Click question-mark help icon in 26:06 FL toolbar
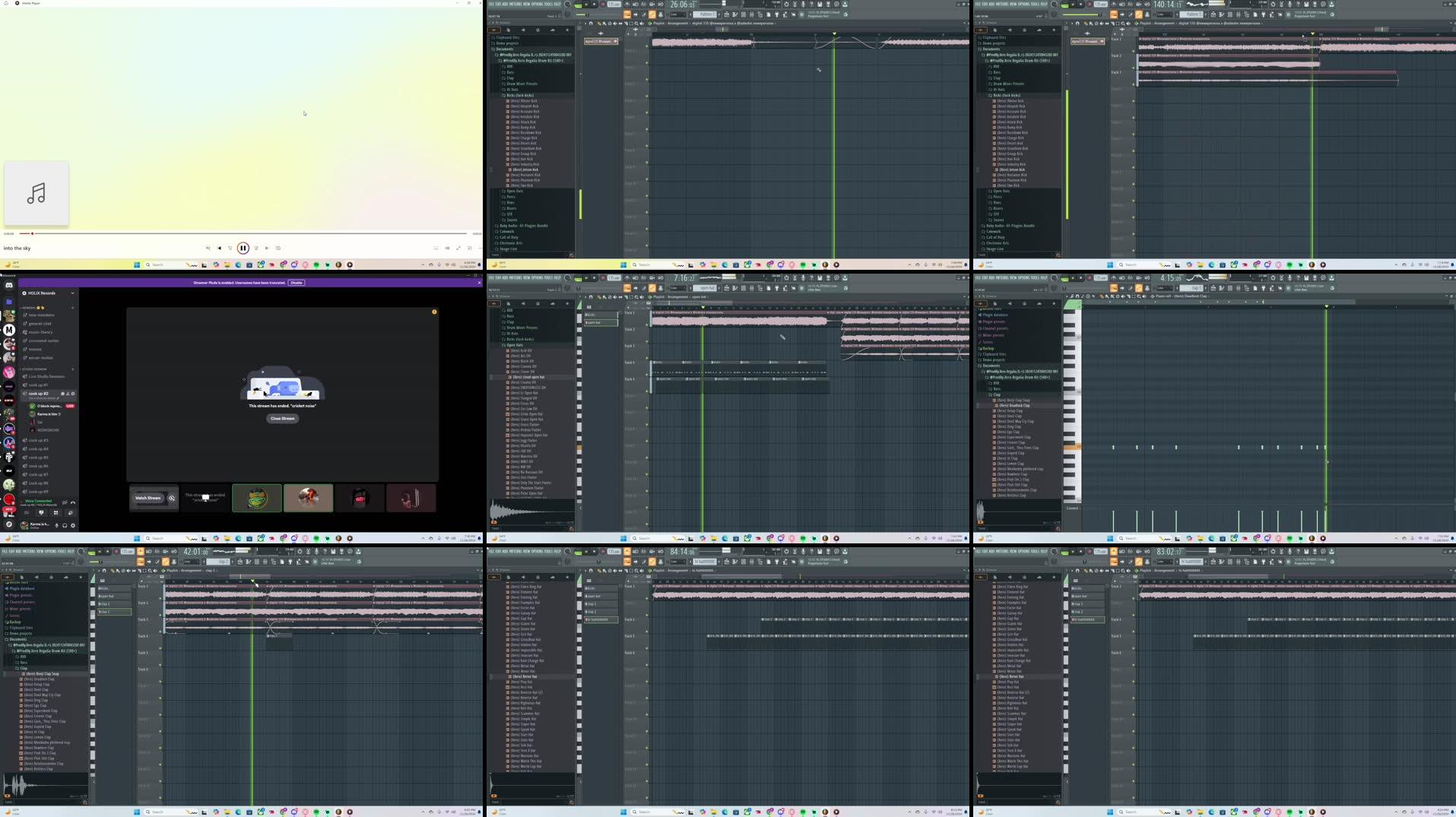 click(x=811, y=5)
